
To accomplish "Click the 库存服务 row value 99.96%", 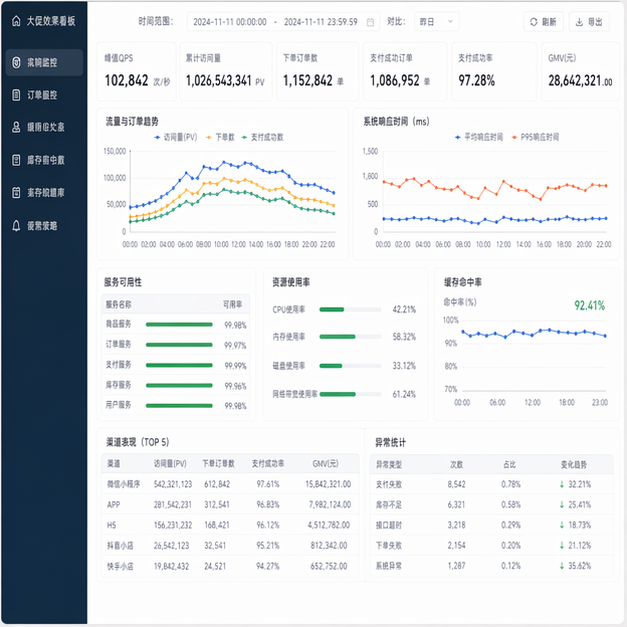I will click(x=235, y=386).
